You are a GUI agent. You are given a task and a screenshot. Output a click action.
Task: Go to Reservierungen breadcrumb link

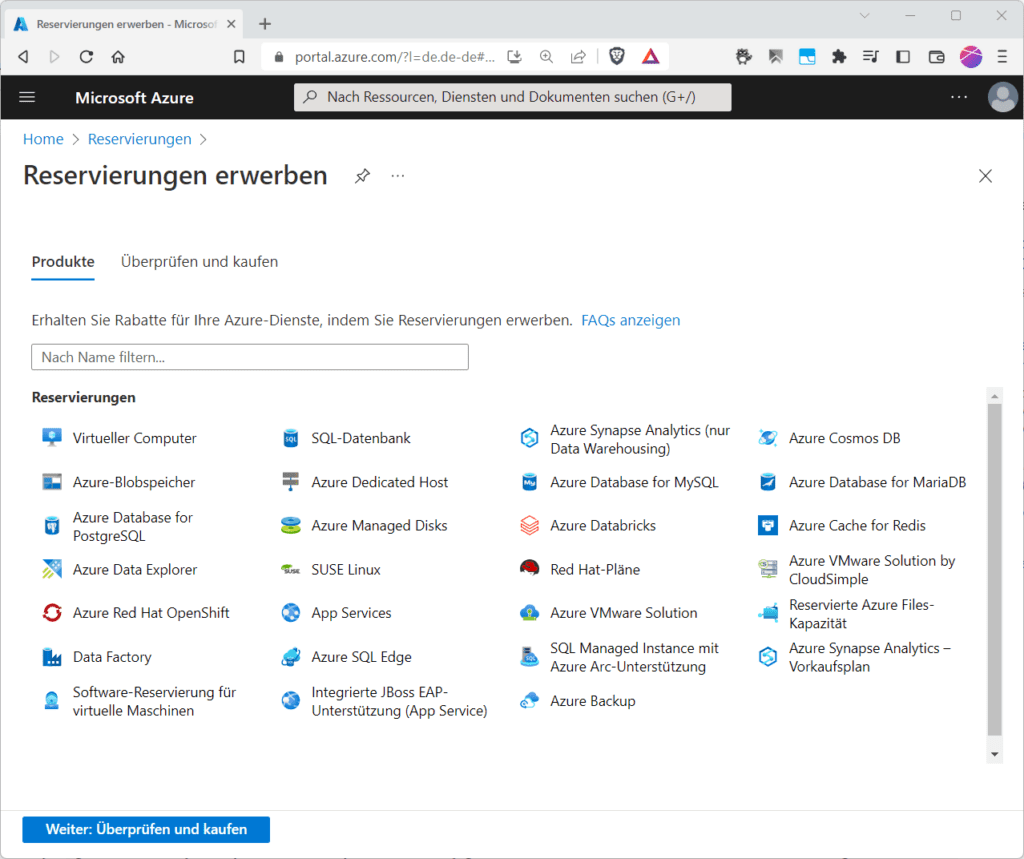click(x=140, y=139)
